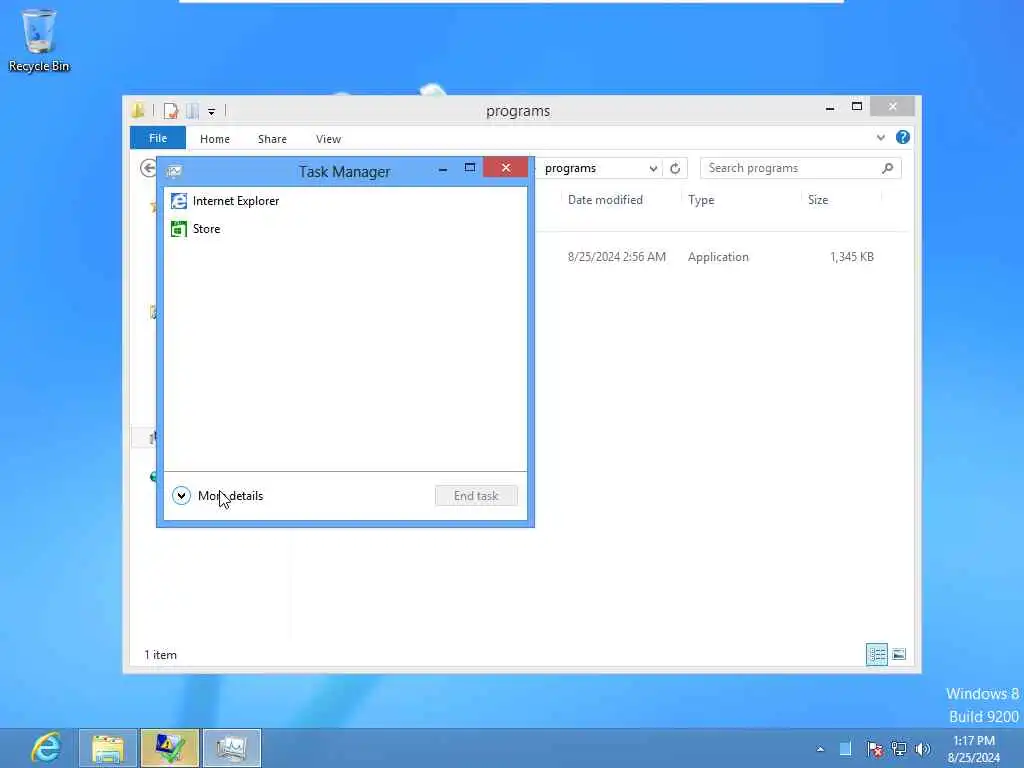Open the File tab in Explorer
The image size is (1024, 768).
click(x=158, y=138)
